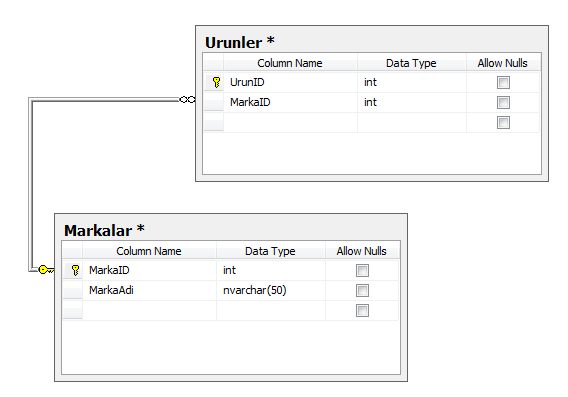Click the Column Name header in Urunler
The height and width of the screenshot is (397, 568).
(290, 63)
